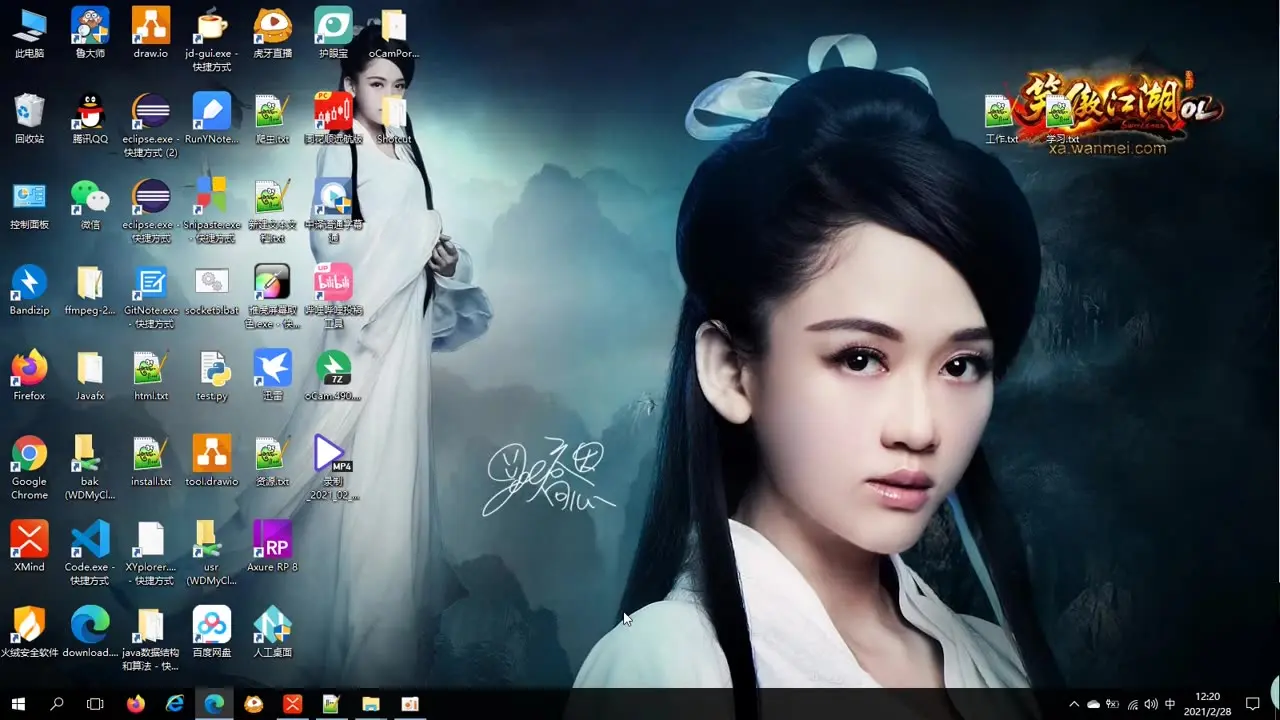
Task: Select the Axure RP 8 desktop icon
Action: pos(272,546)
